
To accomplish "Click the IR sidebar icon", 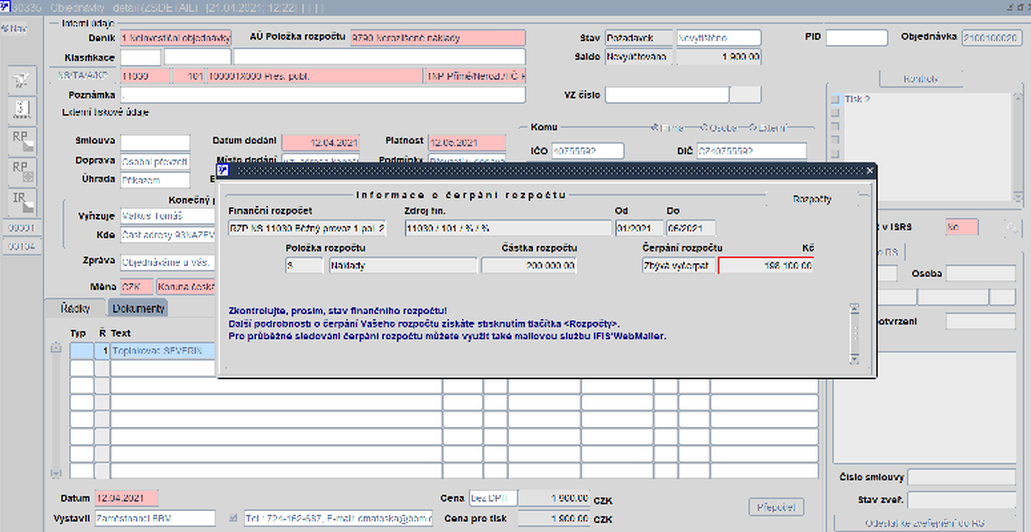I will tap(22, 202).
